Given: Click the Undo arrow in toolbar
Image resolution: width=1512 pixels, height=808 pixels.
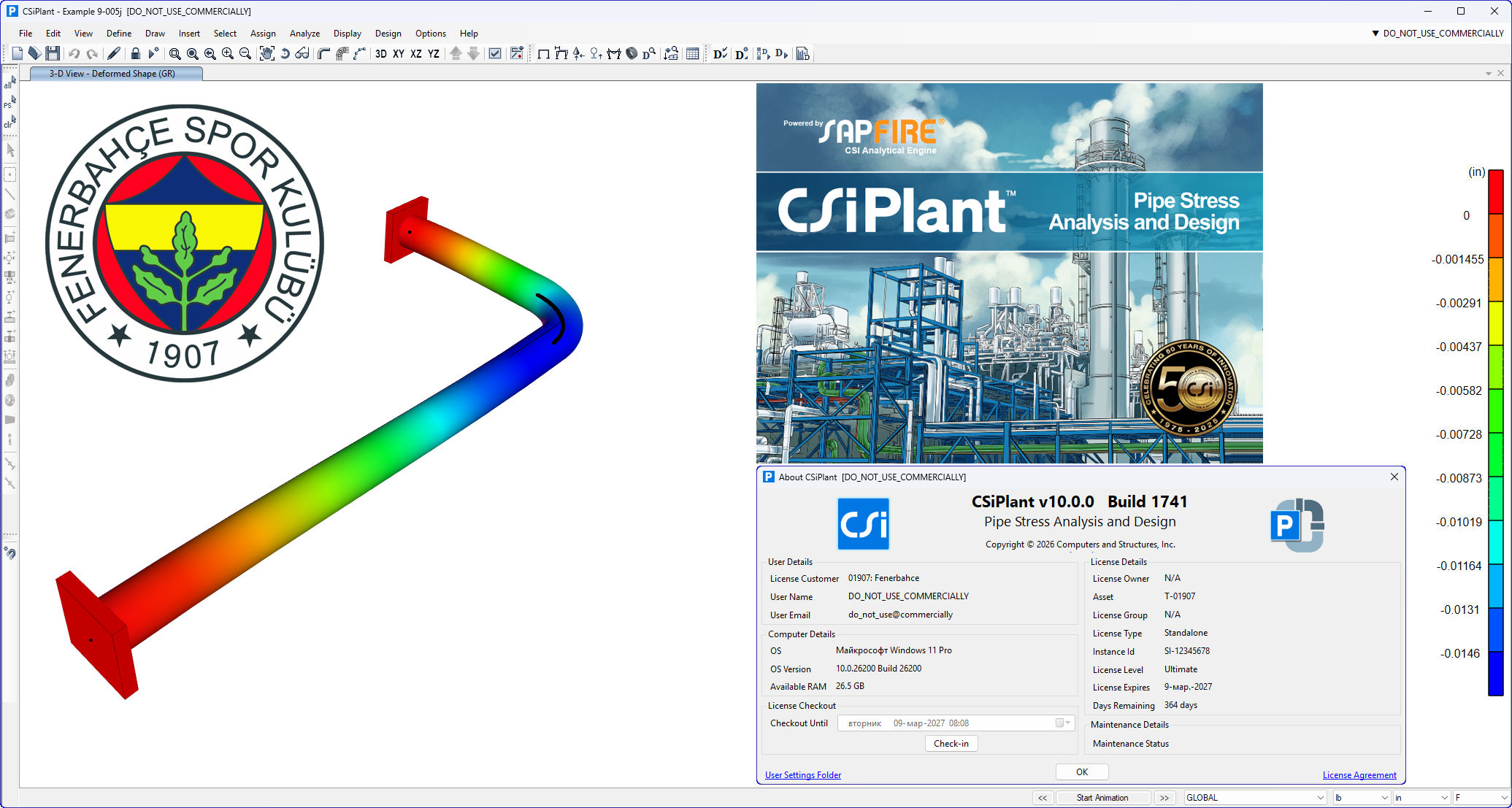Looking at the screenshot, I should (74, 53).
